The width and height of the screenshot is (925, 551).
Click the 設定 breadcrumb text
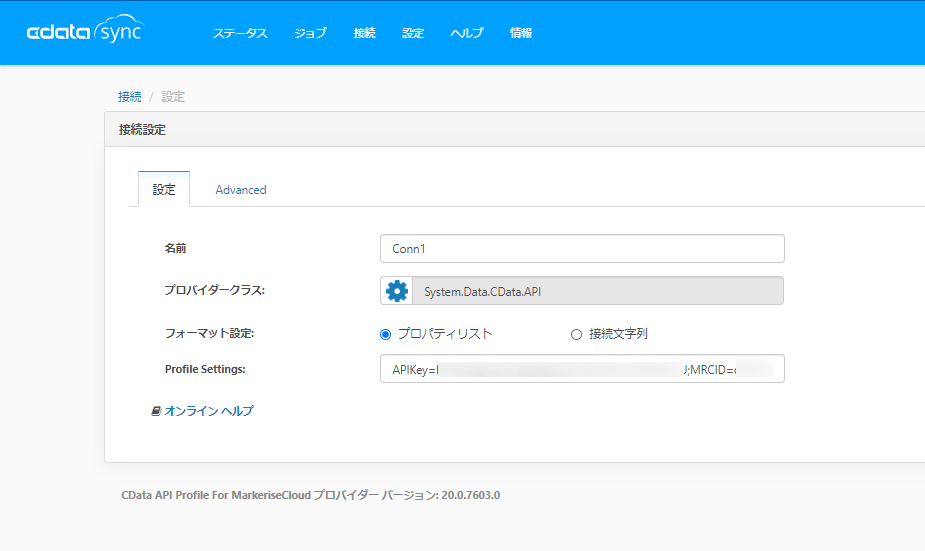pos(173,97)
